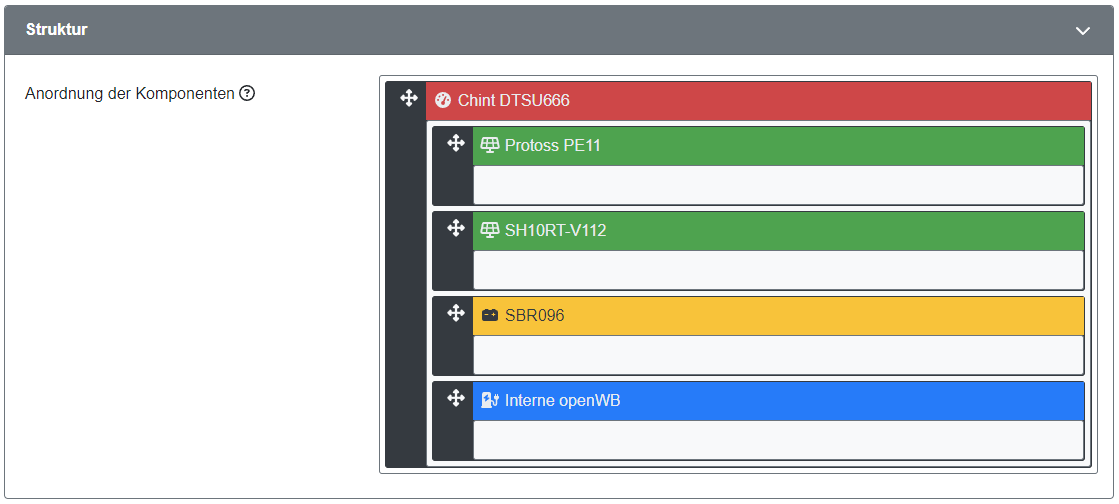Click the Anordnung der Komponenten label
The image size is (1119, 504).
pyautogui.click(x=129, y=94)
